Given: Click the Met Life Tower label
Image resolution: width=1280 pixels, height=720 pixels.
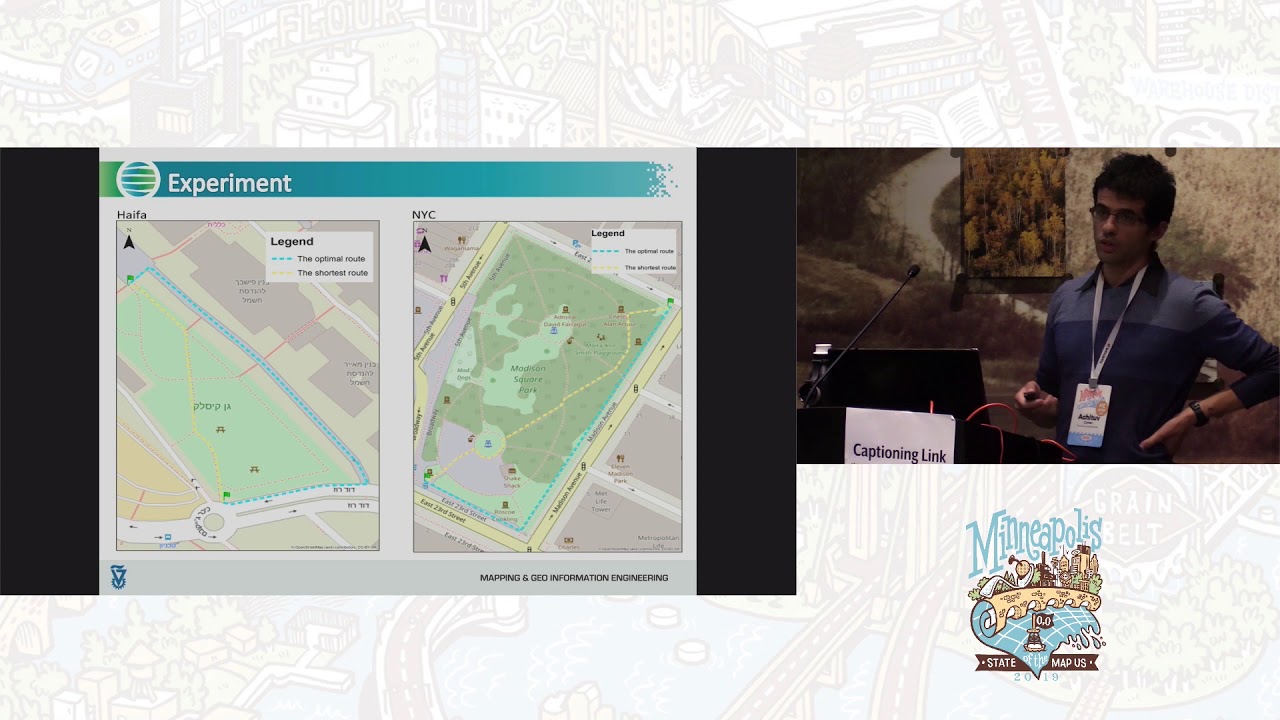Looking at the screenshot, I should 602,501.
